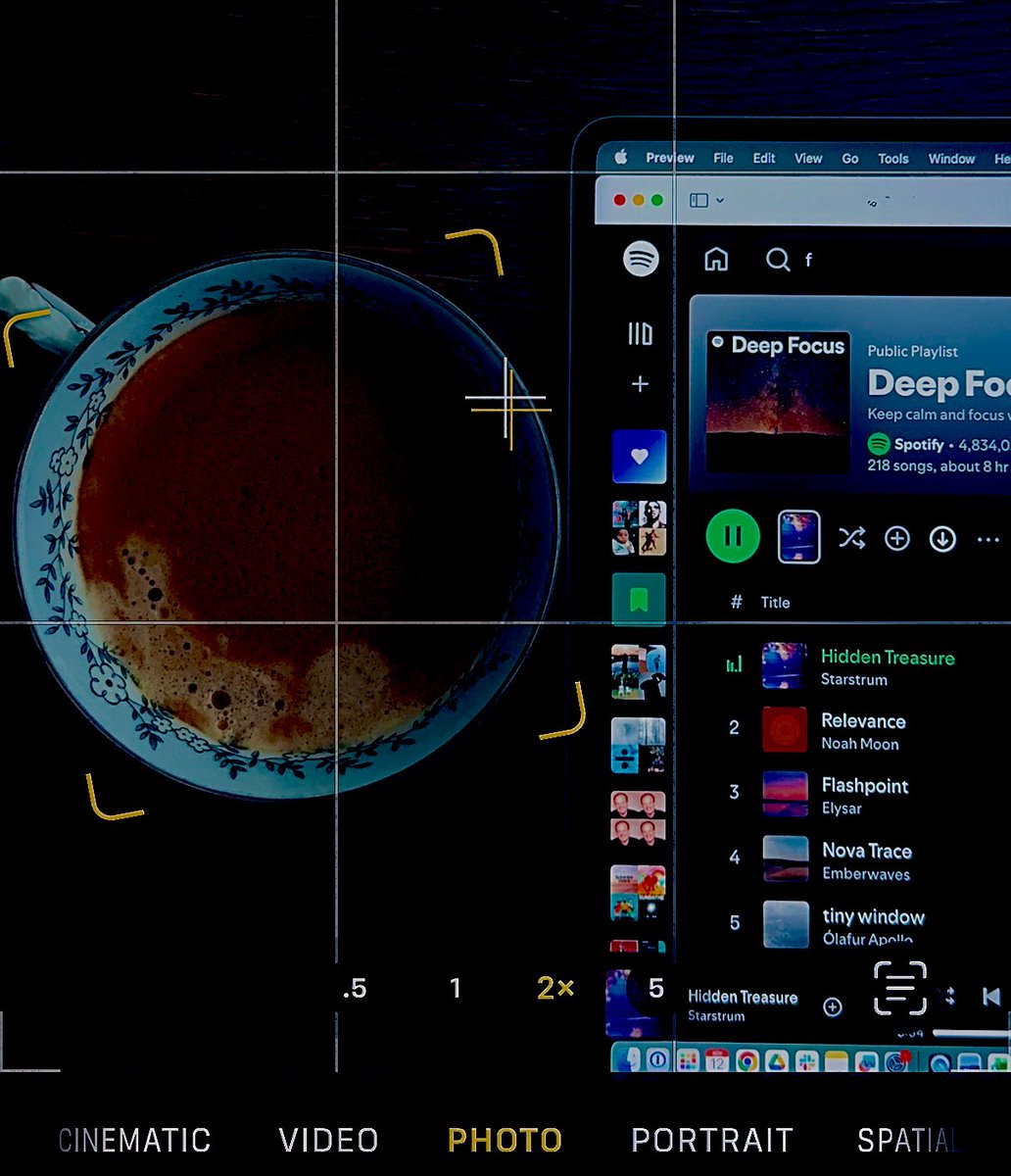This screenshot has height=1176, width=1011.
Task: Open Calendar from the Dock
Action: [x=717, y=1060]
